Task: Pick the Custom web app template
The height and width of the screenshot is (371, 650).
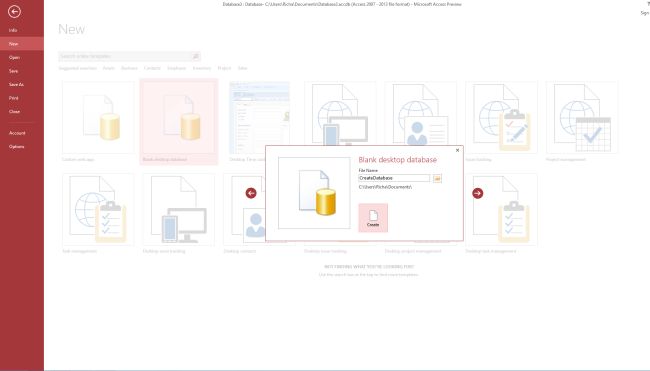Action: click(x=98, y=121)
